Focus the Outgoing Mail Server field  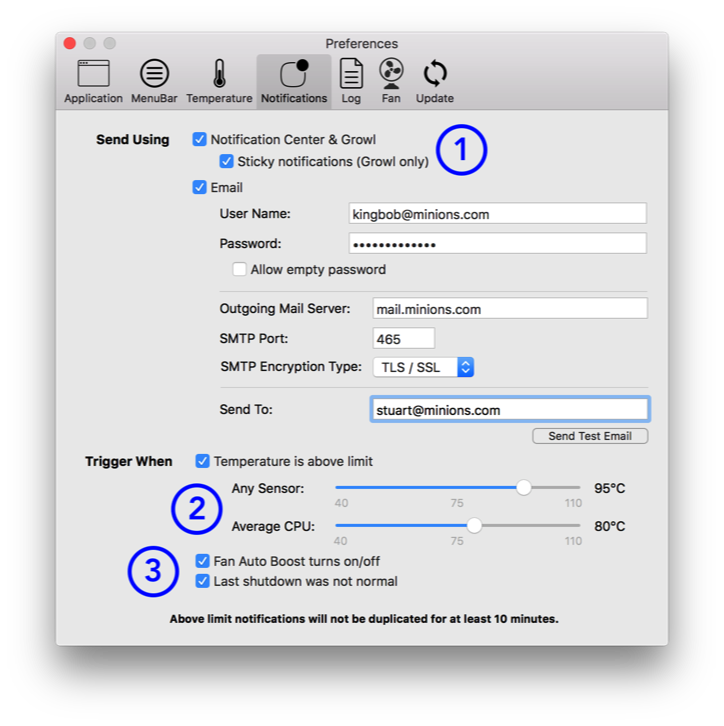pyautogui.click(x=509, y=309)
